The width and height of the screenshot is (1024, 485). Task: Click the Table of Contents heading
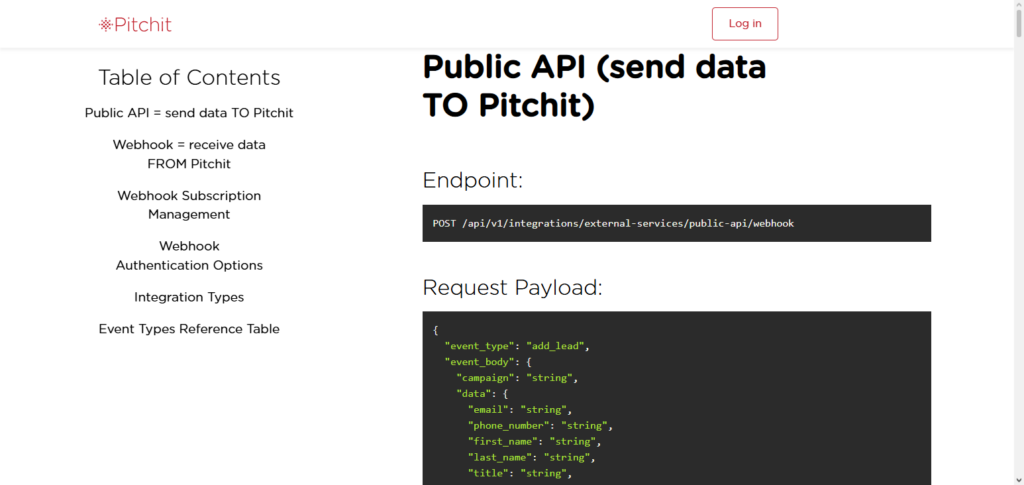(x=189, y=78)
